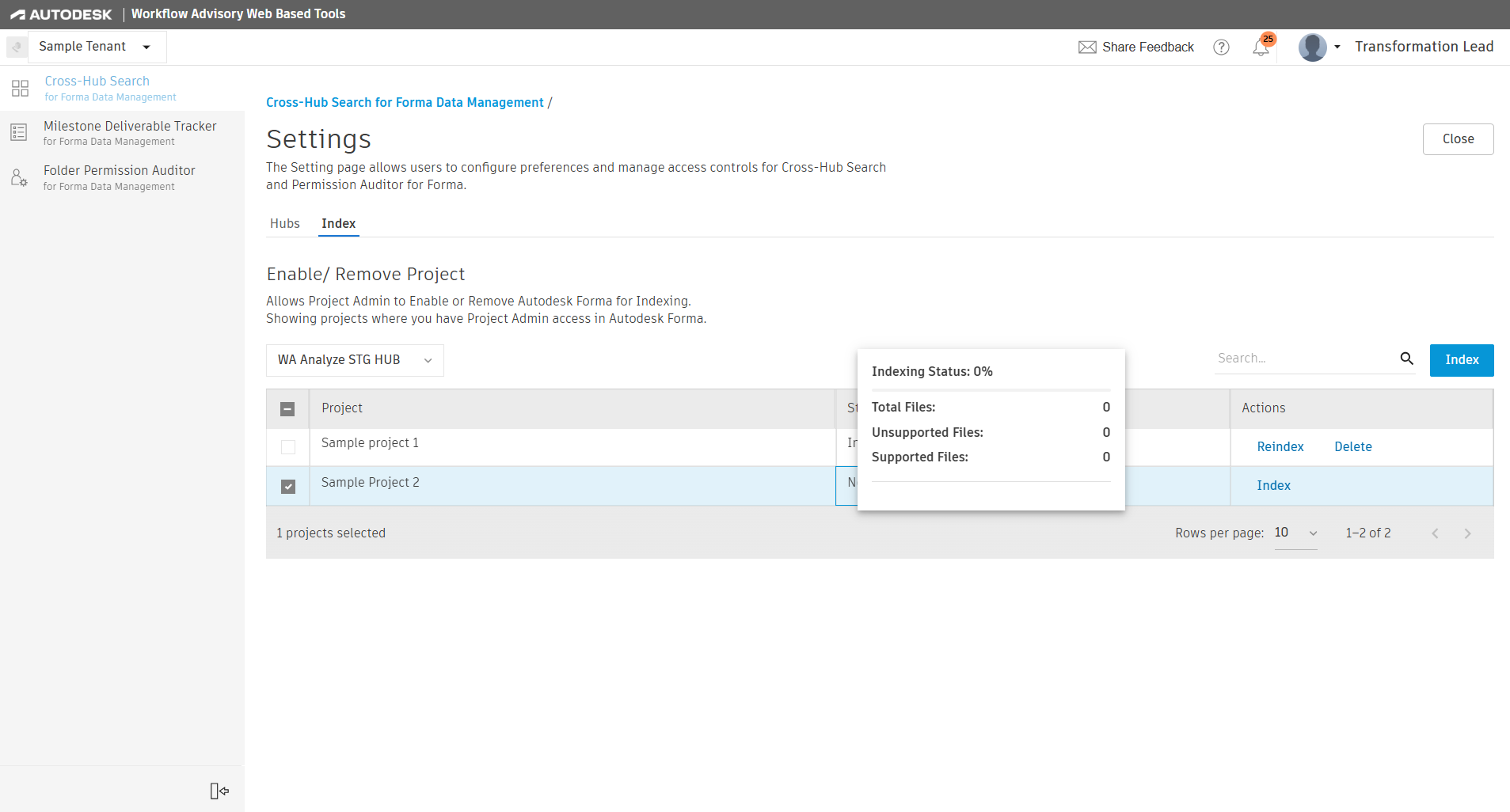1510x812 pixels.
Task: Click the blue Index button
Action: tap(1461, 360)
